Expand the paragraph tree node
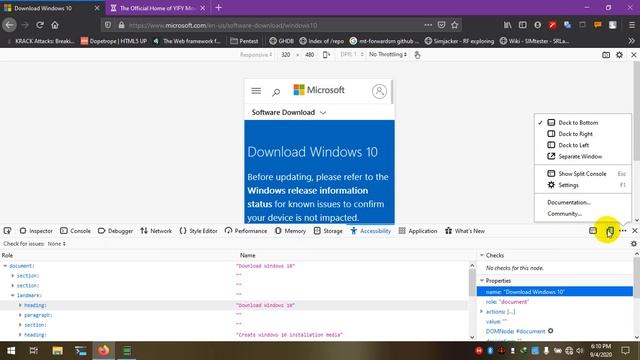This screenshot has height=360, width=640. point(20,315)
